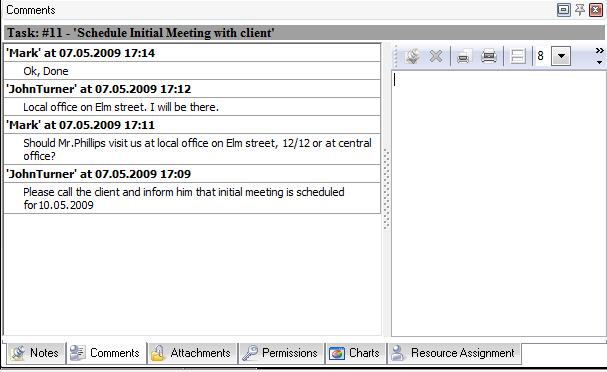Viewport: 607px width, 372px height.
Task: Open the font size dropdown arrow
Action: (561, 57)
